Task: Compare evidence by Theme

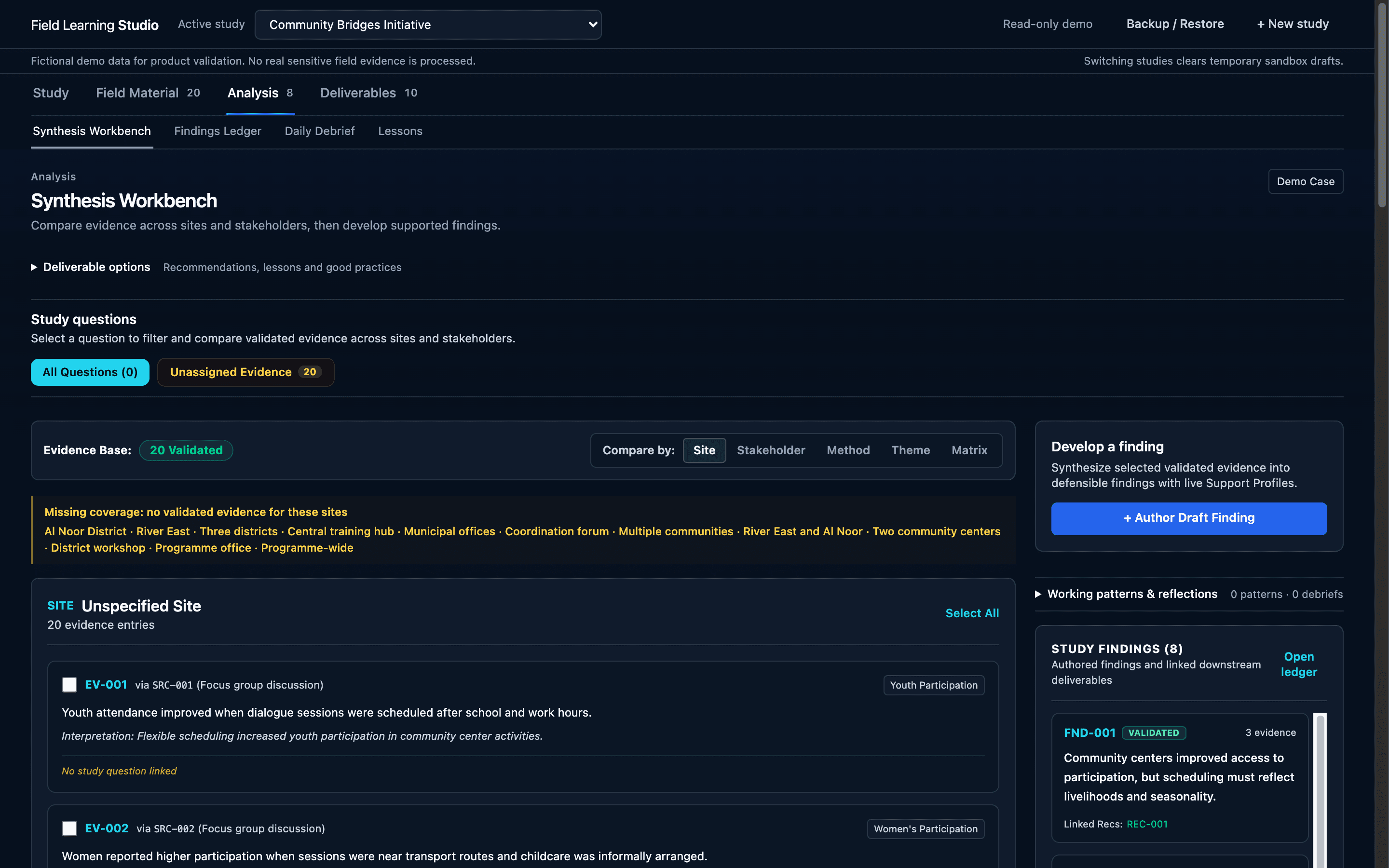Action: [910, 450]
